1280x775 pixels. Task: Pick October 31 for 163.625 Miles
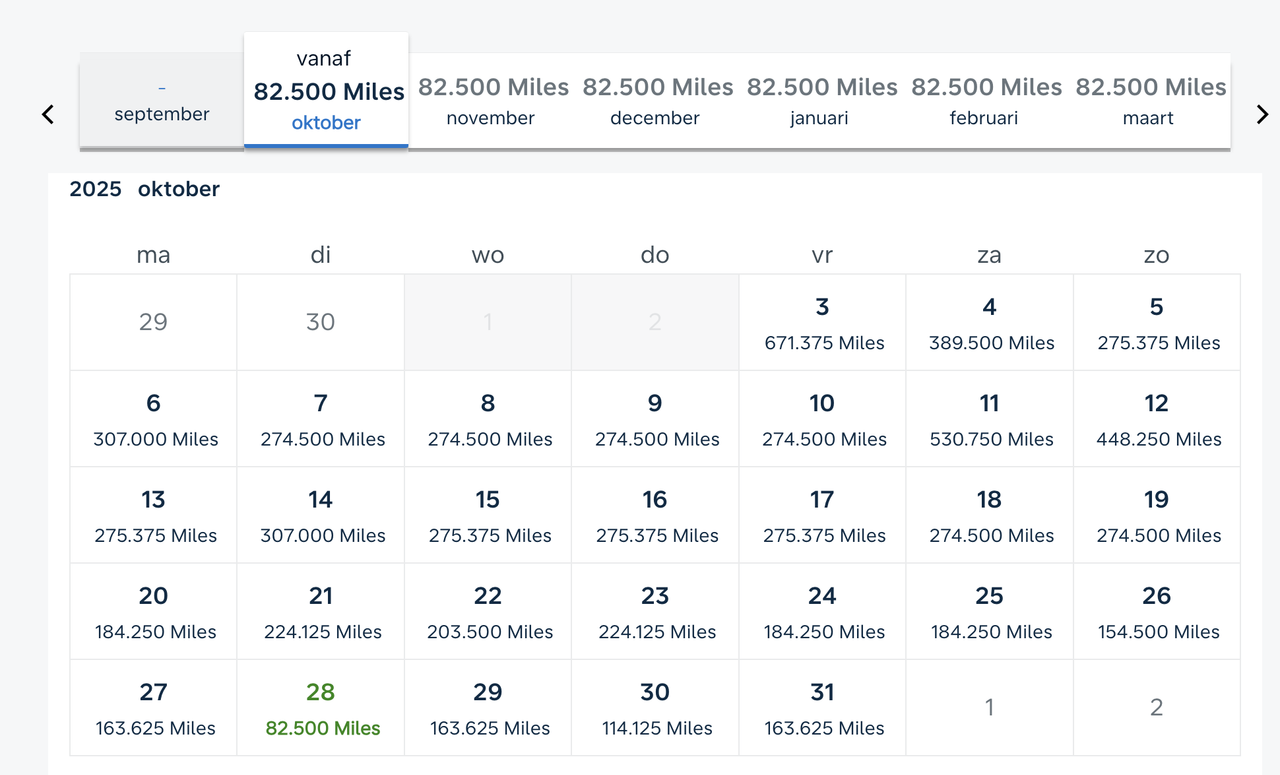822,708
